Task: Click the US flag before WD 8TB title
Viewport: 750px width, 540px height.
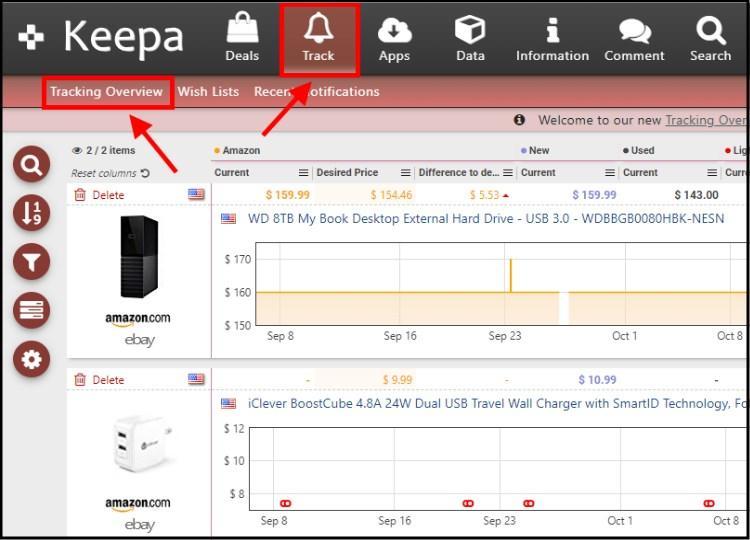Action: tap(228, 219)
